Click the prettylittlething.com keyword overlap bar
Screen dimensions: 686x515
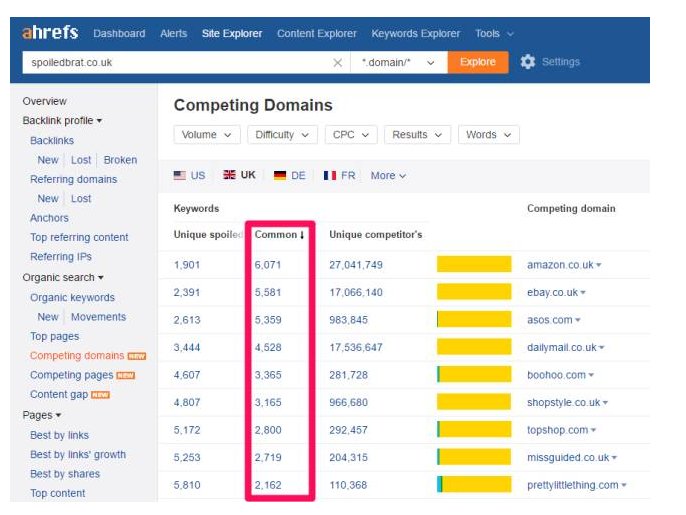tap(474, 485)
